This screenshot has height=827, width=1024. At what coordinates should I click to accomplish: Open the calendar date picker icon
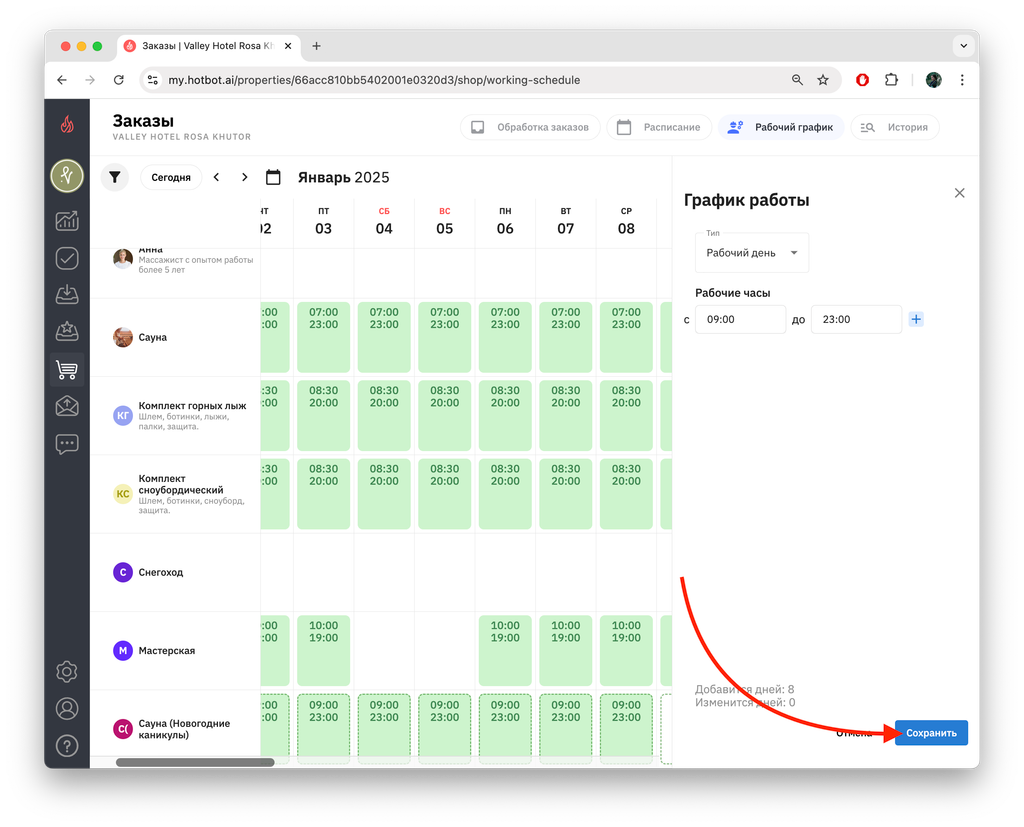[273, 177]
